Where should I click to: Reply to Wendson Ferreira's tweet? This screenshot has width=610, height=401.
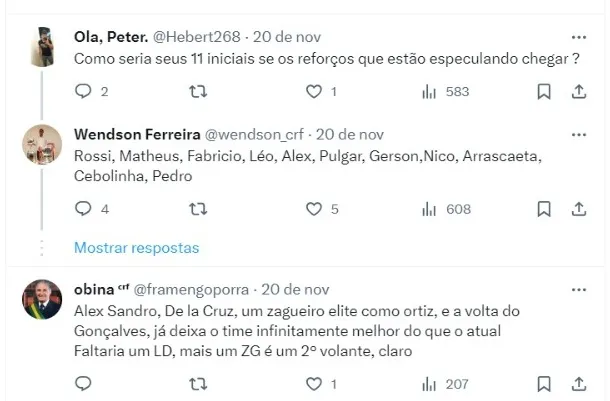point(84,209)
